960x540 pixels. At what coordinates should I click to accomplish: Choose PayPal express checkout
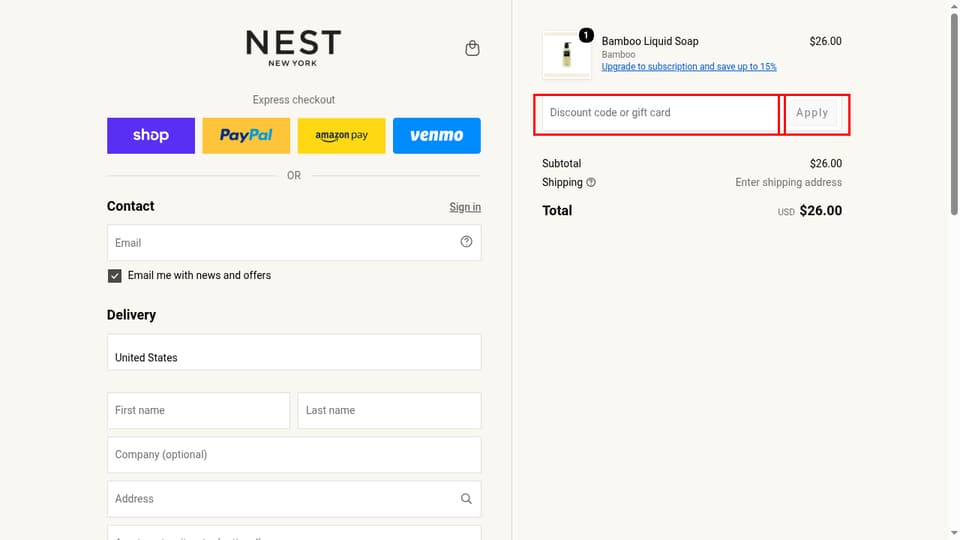click(x=246, y=135)
